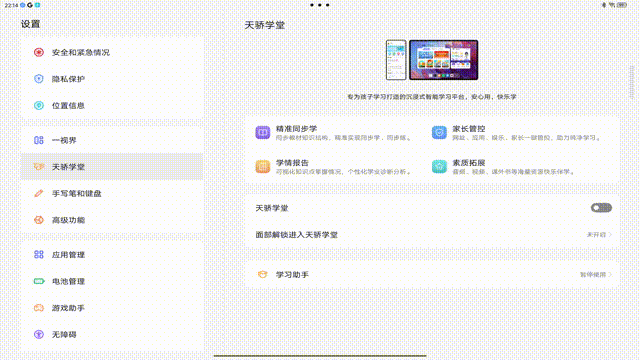Open the 安全和紧急情况 red icon

[x=39, y=52]
